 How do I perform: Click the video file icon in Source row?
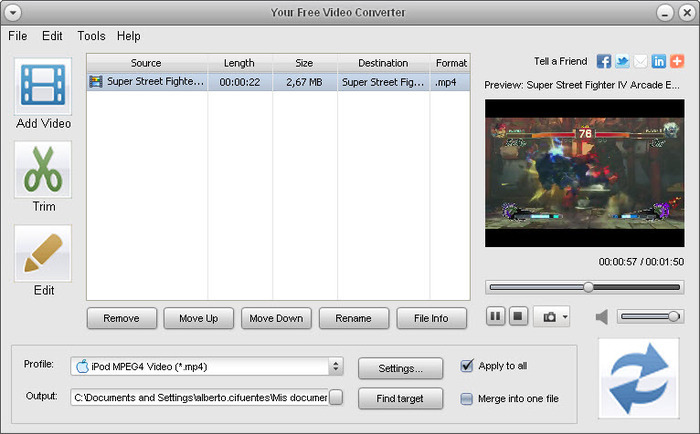coord(96,82)
